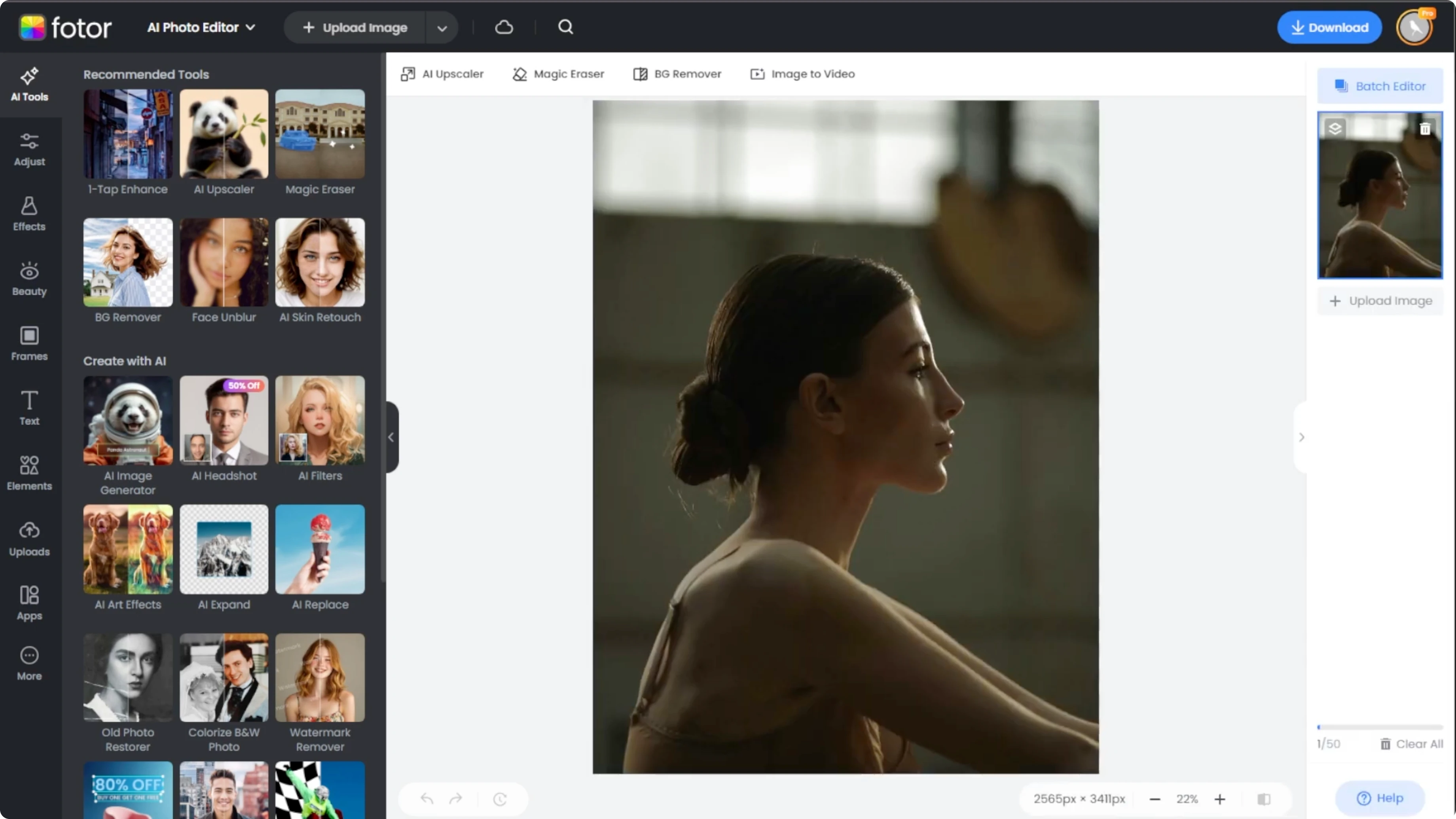Open the Adjust sidebar panel
The image size is (1456, 819).
[x=29, y=150]
